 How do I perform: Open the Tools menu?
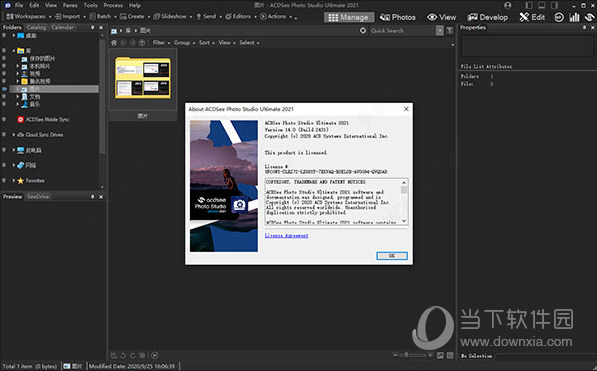[91, 5]
